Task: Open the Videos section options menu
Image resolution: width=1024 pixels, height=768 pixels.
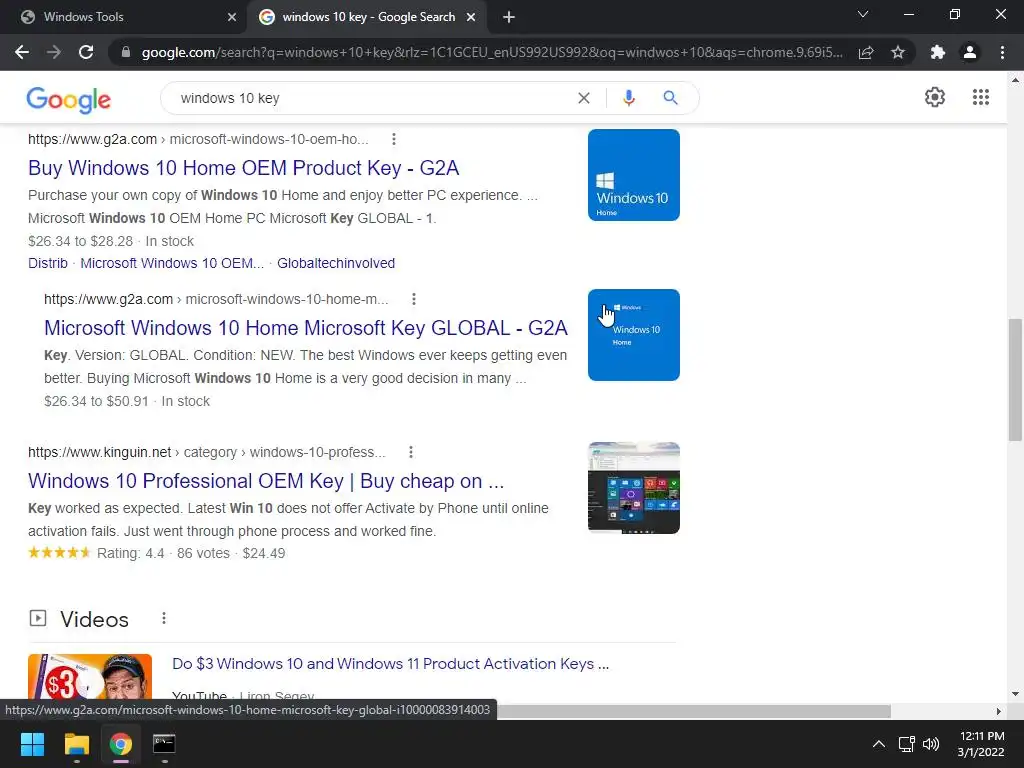Action: click(164, 618)
